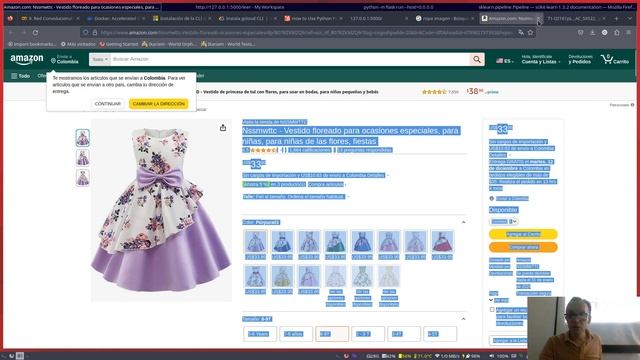Select the red dress color swatch
This screenshot has width=640, height=360.
[442, 241]
